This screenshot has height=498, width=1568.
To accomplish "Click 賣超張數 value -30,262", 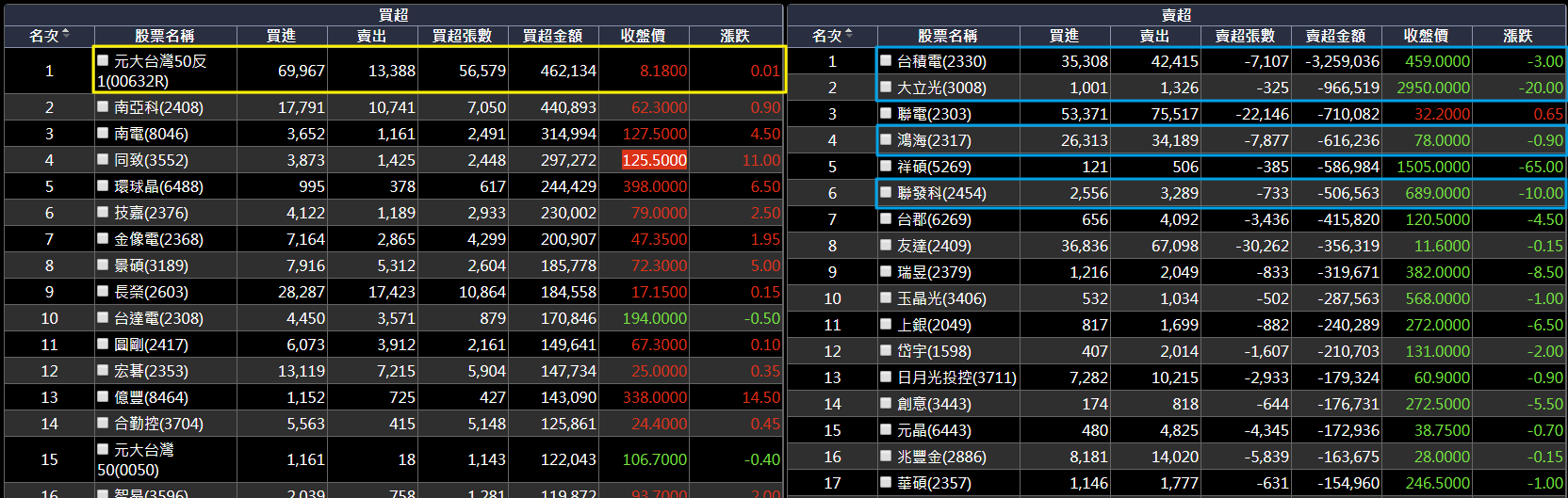I will [x=1262, y=246].
